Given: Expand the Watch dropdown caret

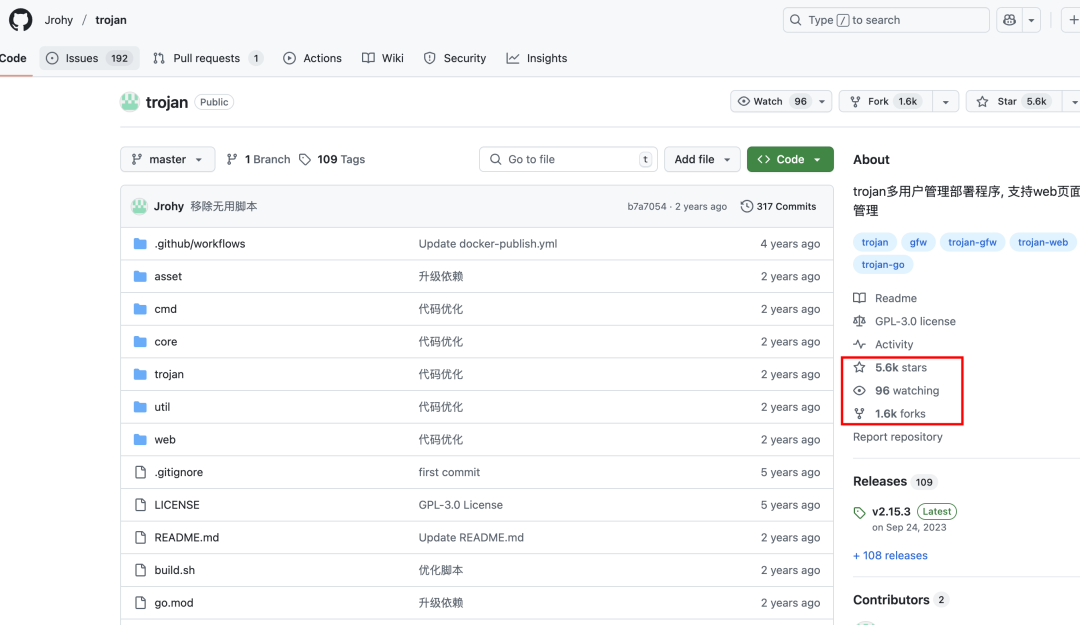Looking at the screenshot, I should click(x=822, y=101).
